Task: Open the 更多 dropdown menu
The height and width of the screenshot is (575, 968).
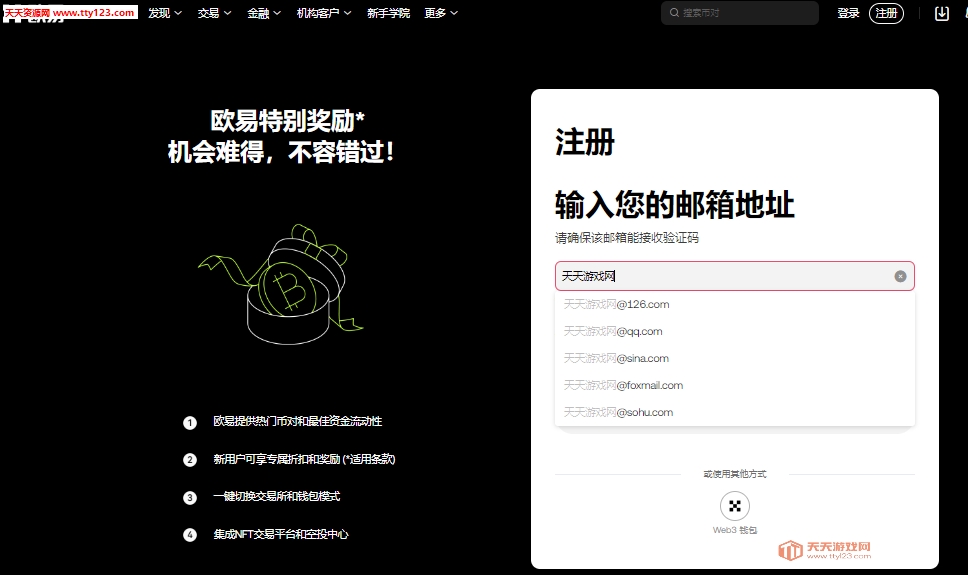Action: [441, 13]
